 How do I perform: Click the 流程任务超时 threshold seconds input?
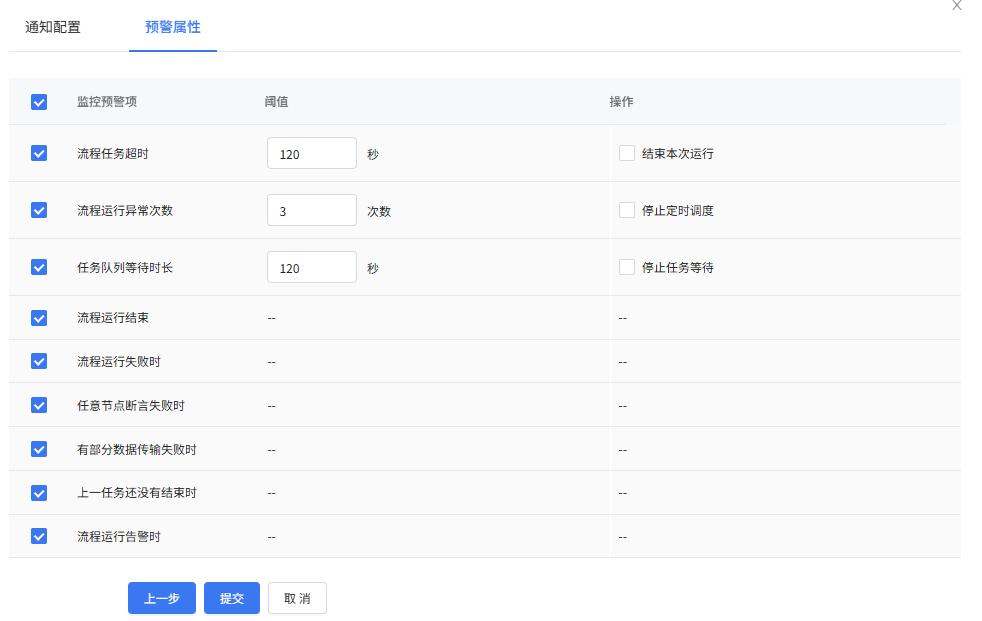[312, 154]
